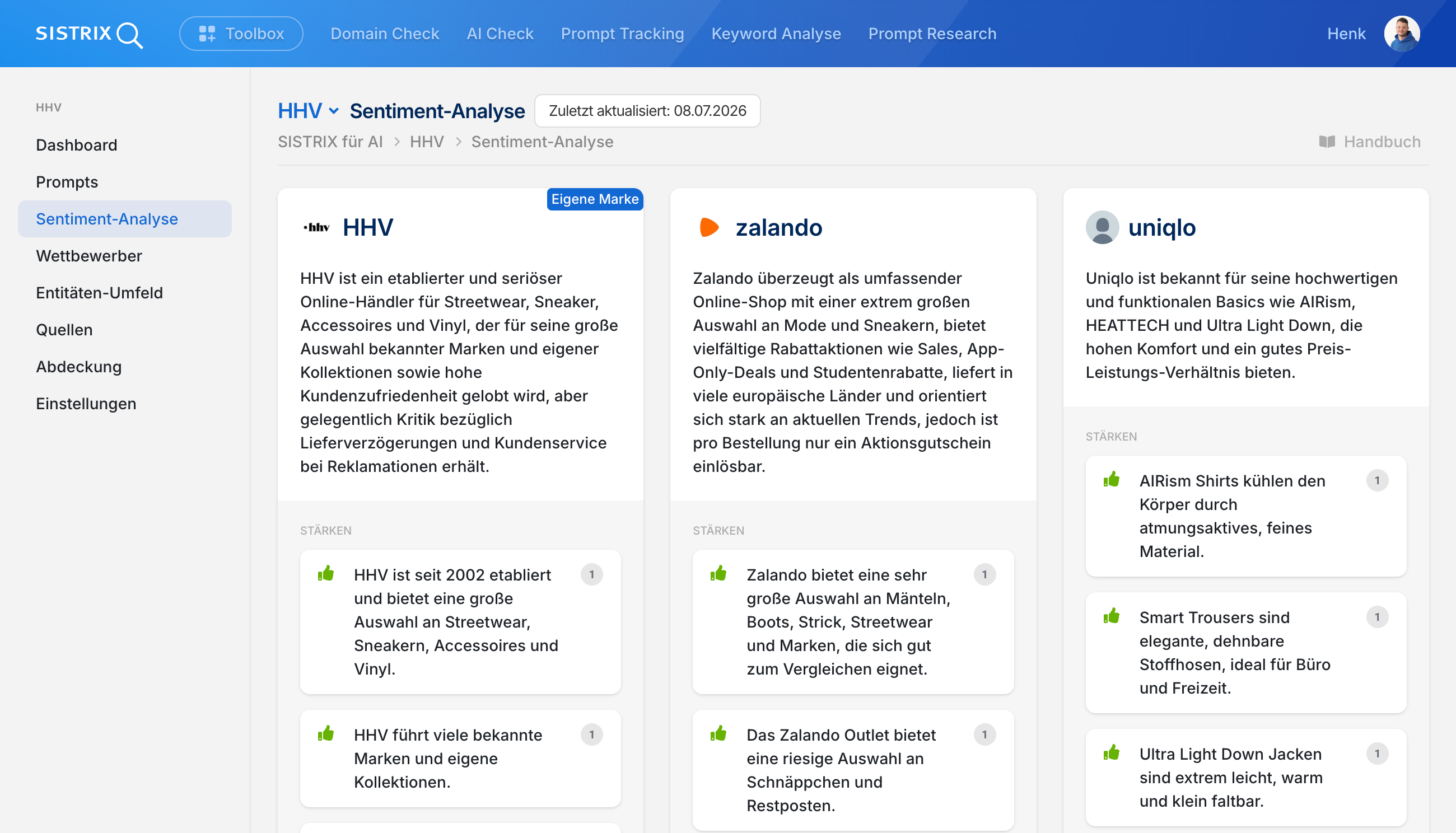The width and height of the screenshot is (1456, 833).
Task: Open the strength 'Das Zalando Outlet bietet'
Action: tap(853, 771)
